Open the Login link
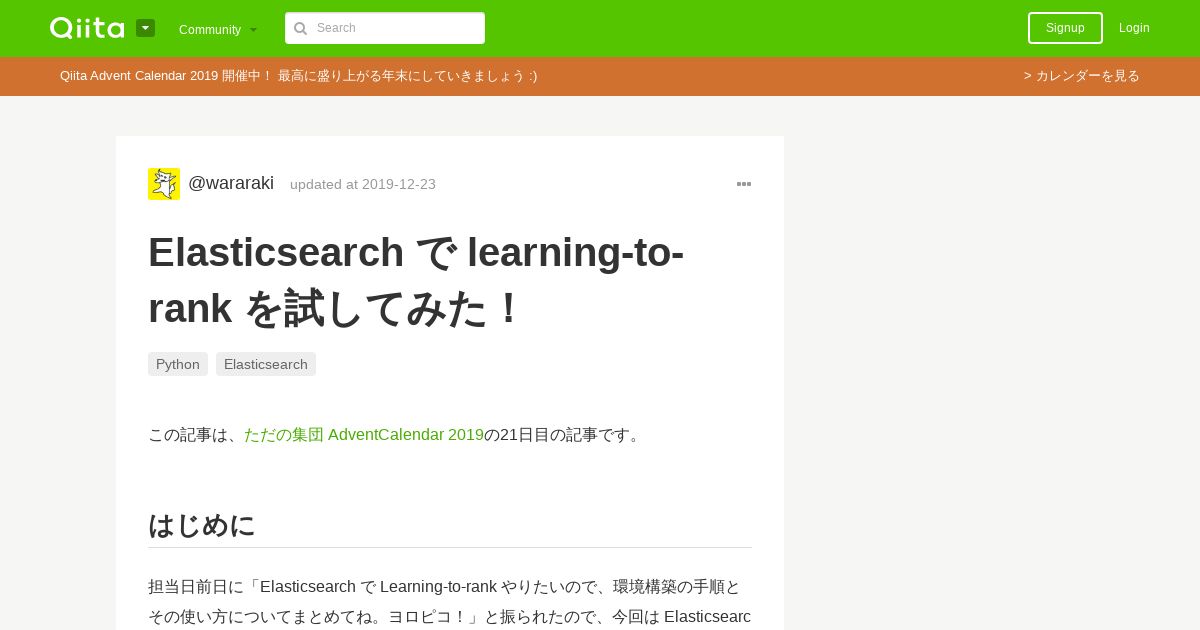This screenshot has height=630, width=1200. (1134, 28)
